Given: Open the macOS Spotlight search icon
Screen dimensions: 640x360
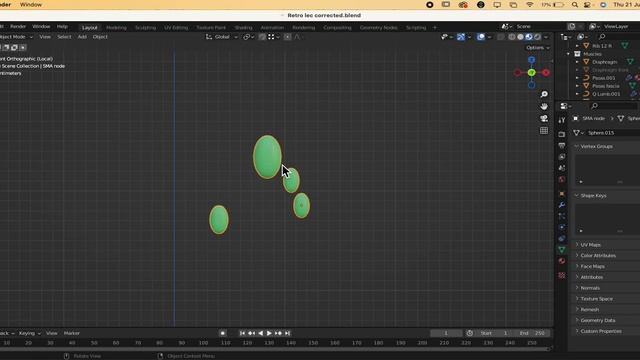Looking at the screenshot, I should tap(575, 5).
